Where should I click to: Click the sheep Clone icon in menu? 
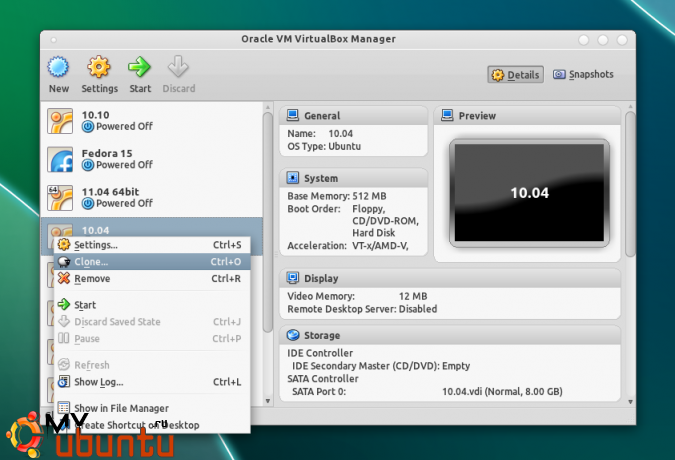64,262
